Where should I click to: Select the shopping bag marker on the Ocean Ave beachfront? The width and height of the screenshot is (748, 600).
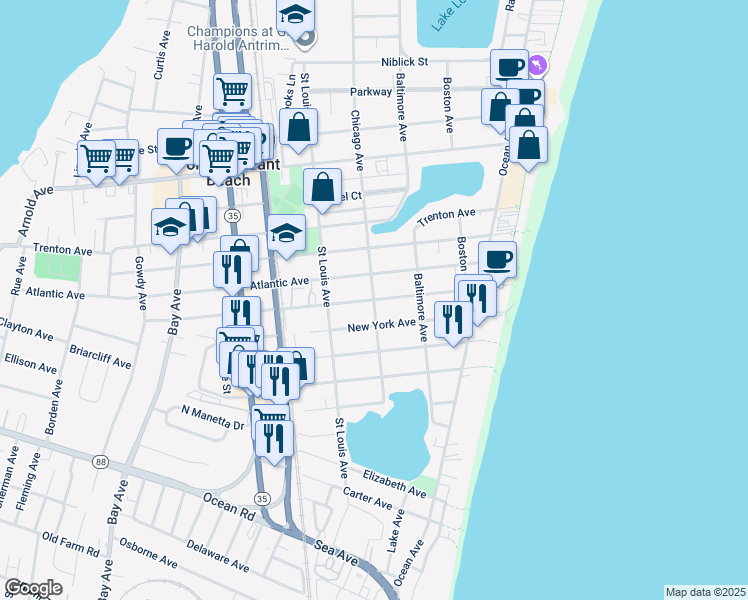(528, 145)
